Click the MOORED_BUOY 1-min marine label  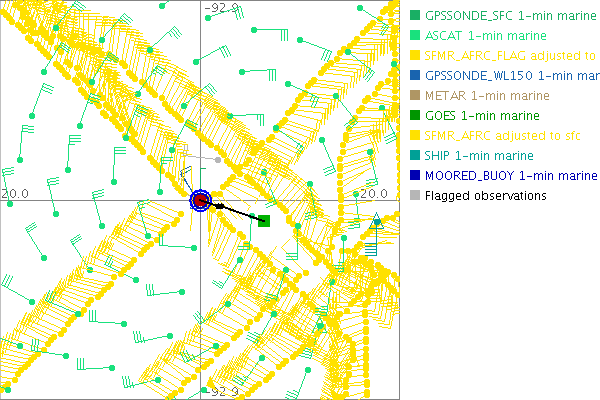click(x=510, y=176)
